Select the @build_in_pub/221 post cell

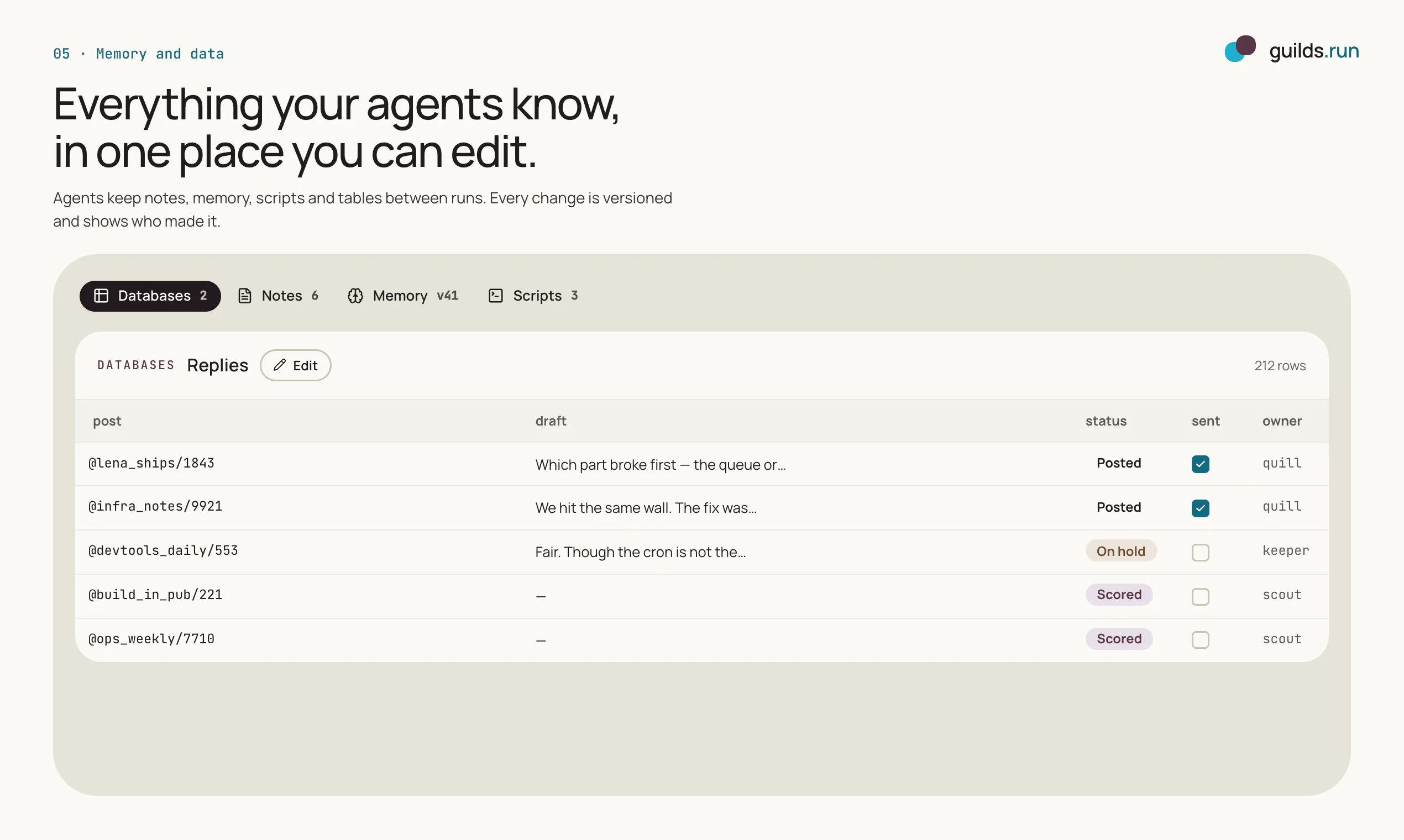click(x=155, y=594)
